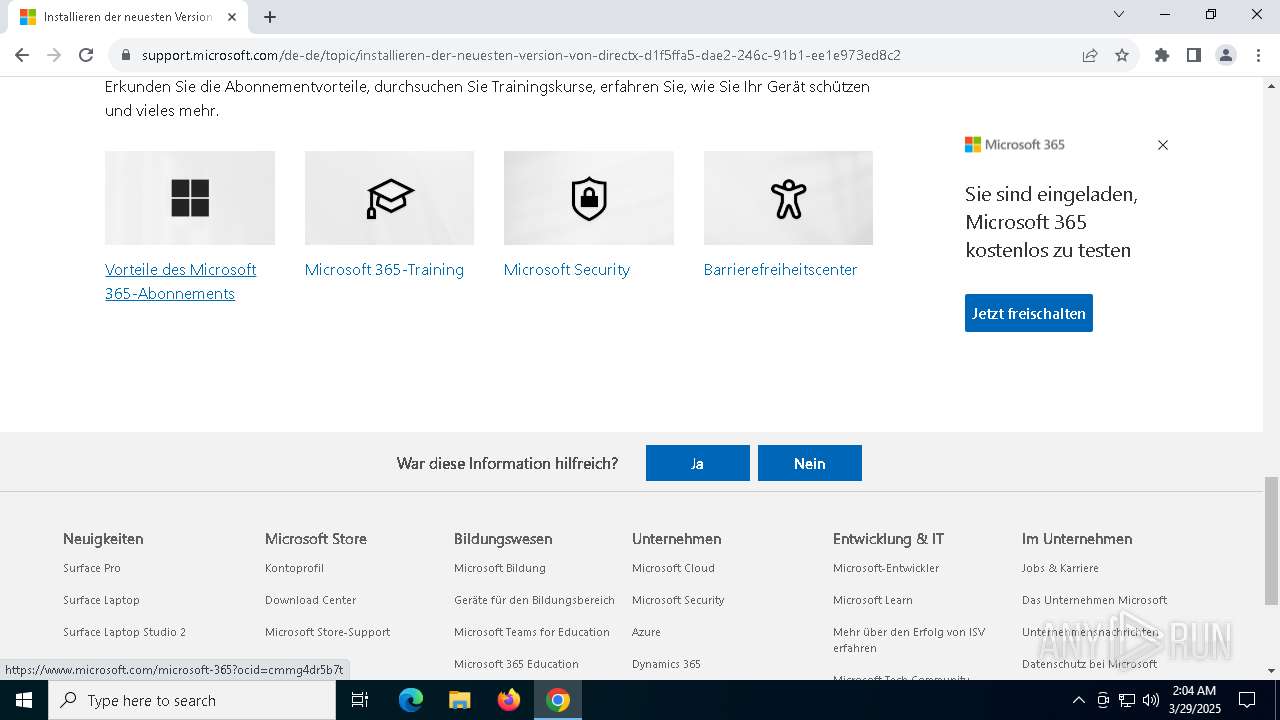Reload the current page

coord(86,55)
